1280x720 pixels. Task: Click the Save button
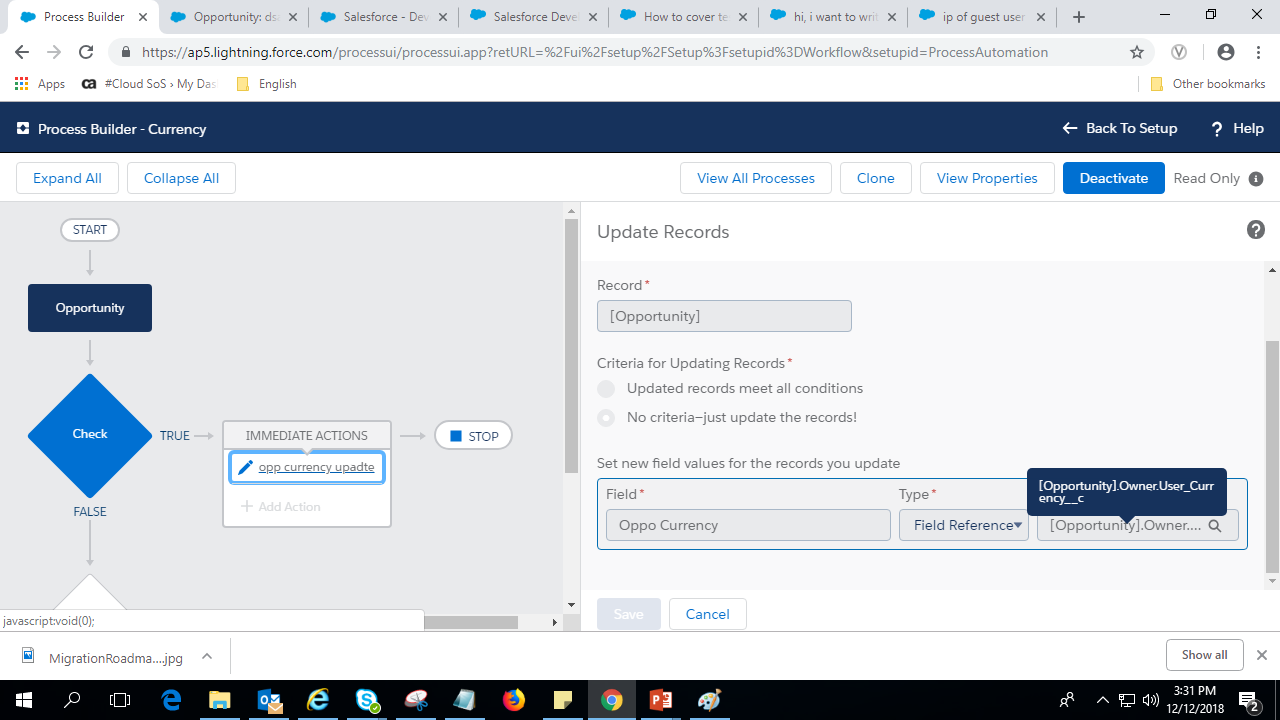pyautogui.click(x=628, y=614)
